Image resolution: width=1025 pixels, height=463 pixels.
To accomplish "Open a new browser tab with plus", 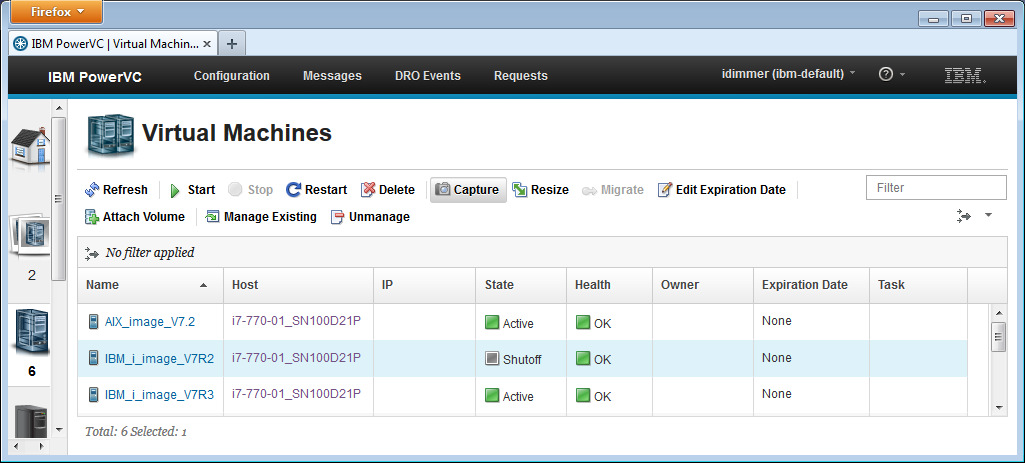I will pos(231,44).
